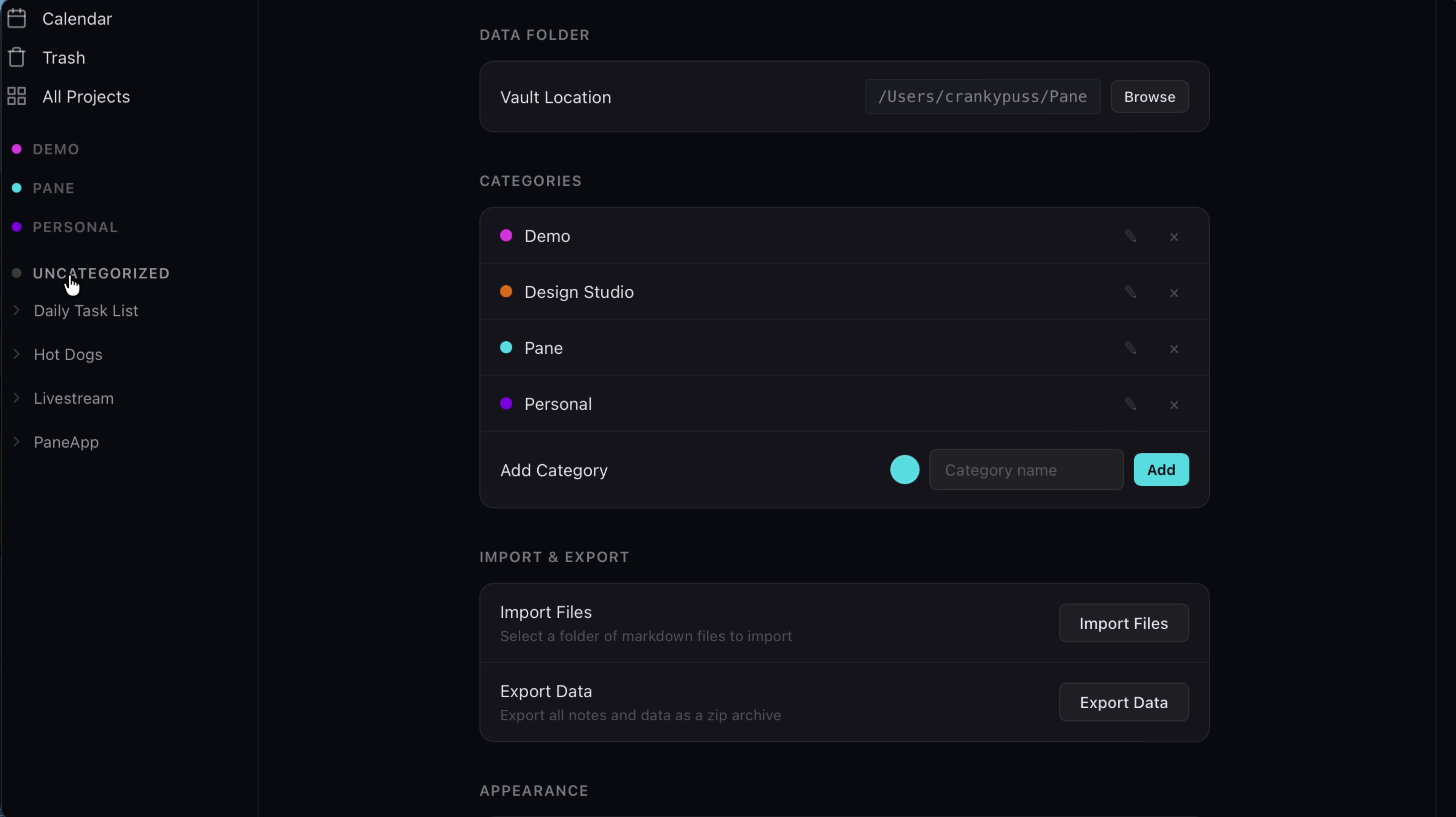The height and width of the screenshot is (817, 1456).
Task: Click the Design Studio orange color dot
Action: click(506, 292)
